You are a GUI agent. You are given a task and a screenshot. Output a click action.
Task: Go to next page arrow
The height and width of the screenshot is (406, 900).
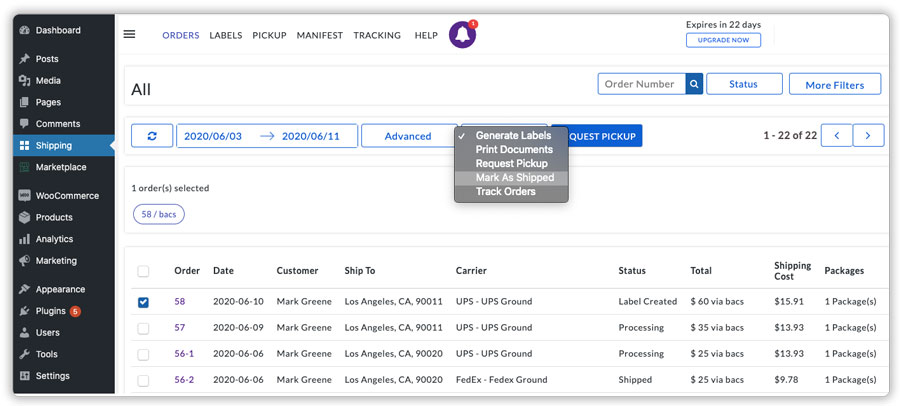(868, 136)
